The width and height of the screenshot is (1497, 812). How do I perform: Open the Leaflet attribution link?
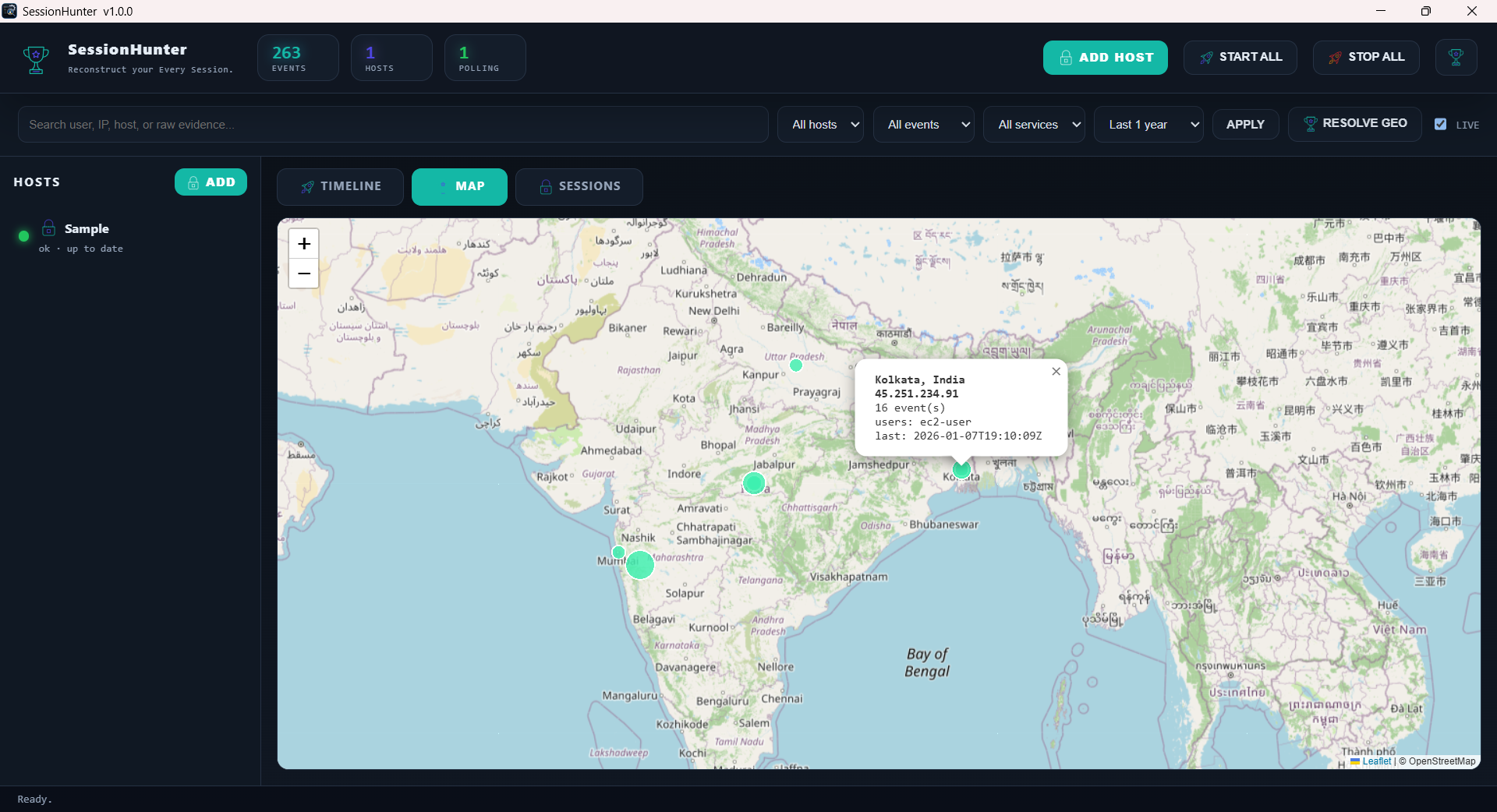click(1376, 761)
